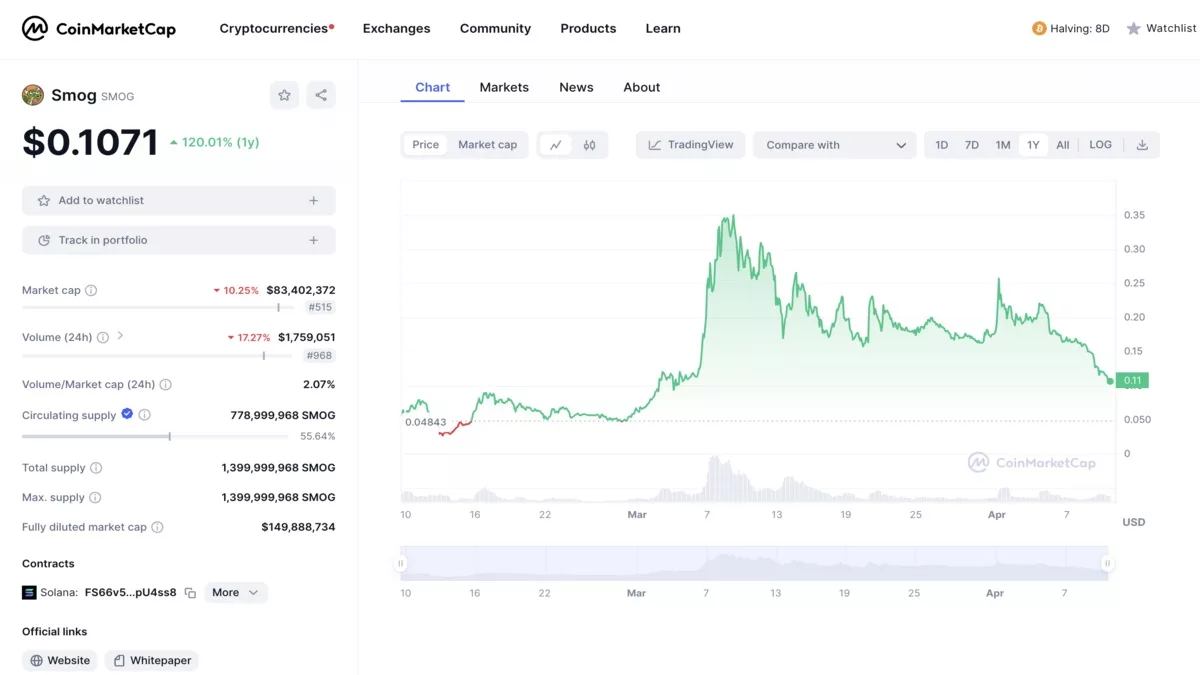
Task: Click the $1,759,051 volume value
Action: click(x=307, y=337)
